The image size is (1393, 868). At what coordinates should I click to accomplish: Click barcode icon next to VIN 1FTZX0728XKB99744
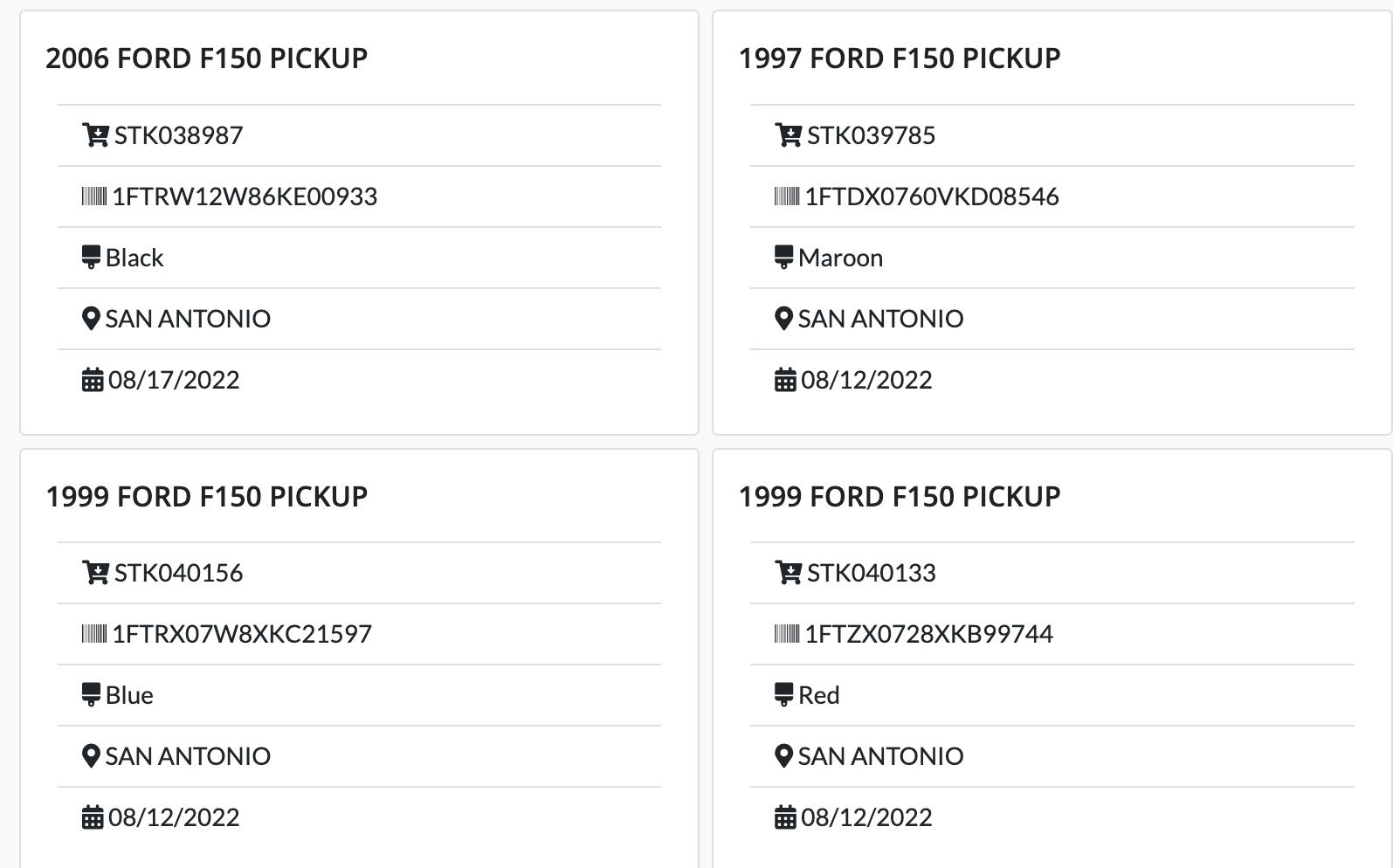coord(786,634)
